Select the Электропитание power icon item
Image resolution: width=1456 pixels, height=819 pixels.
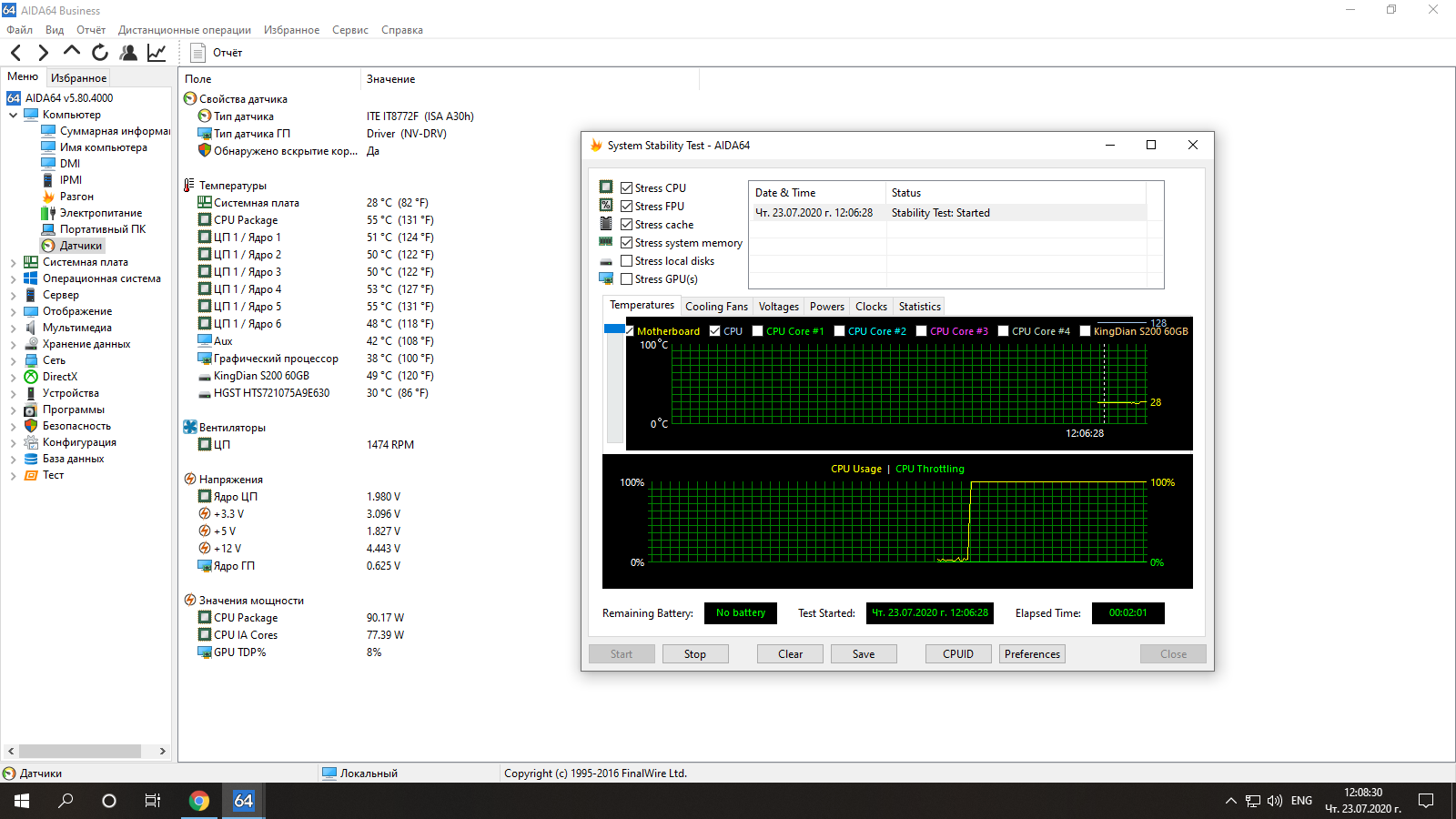click(x=48, y=213)
